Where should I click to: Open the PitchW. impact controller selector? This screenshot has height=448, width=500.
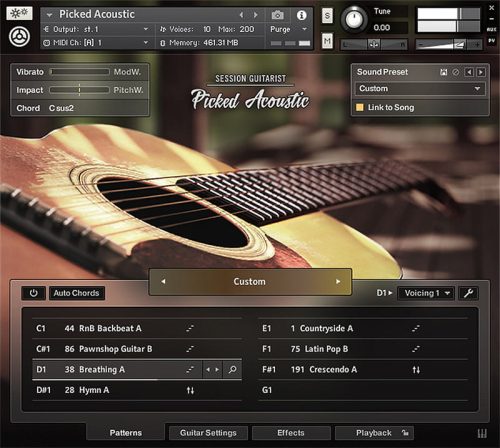click(128, 90)
